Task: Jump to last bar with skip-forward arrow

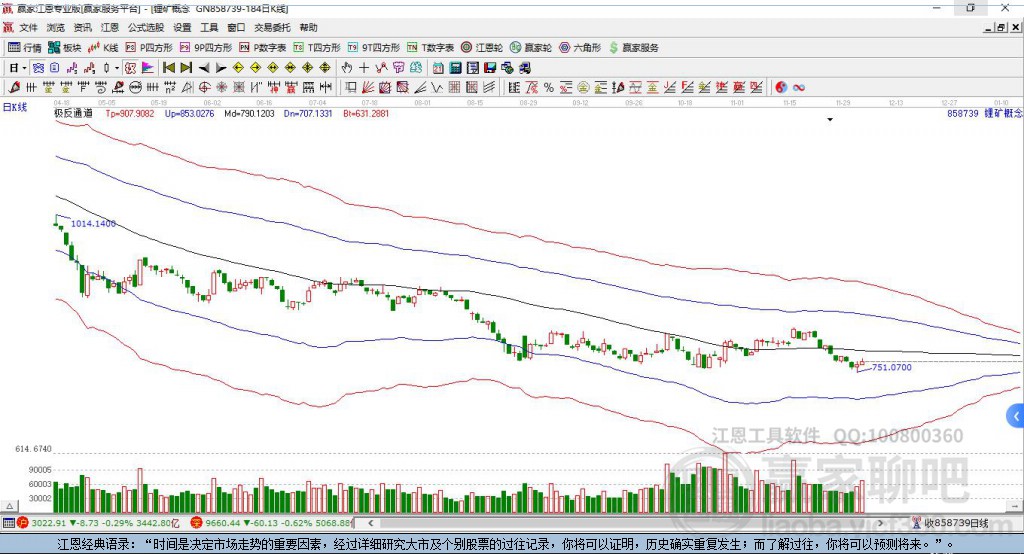Action: [186, 67]
